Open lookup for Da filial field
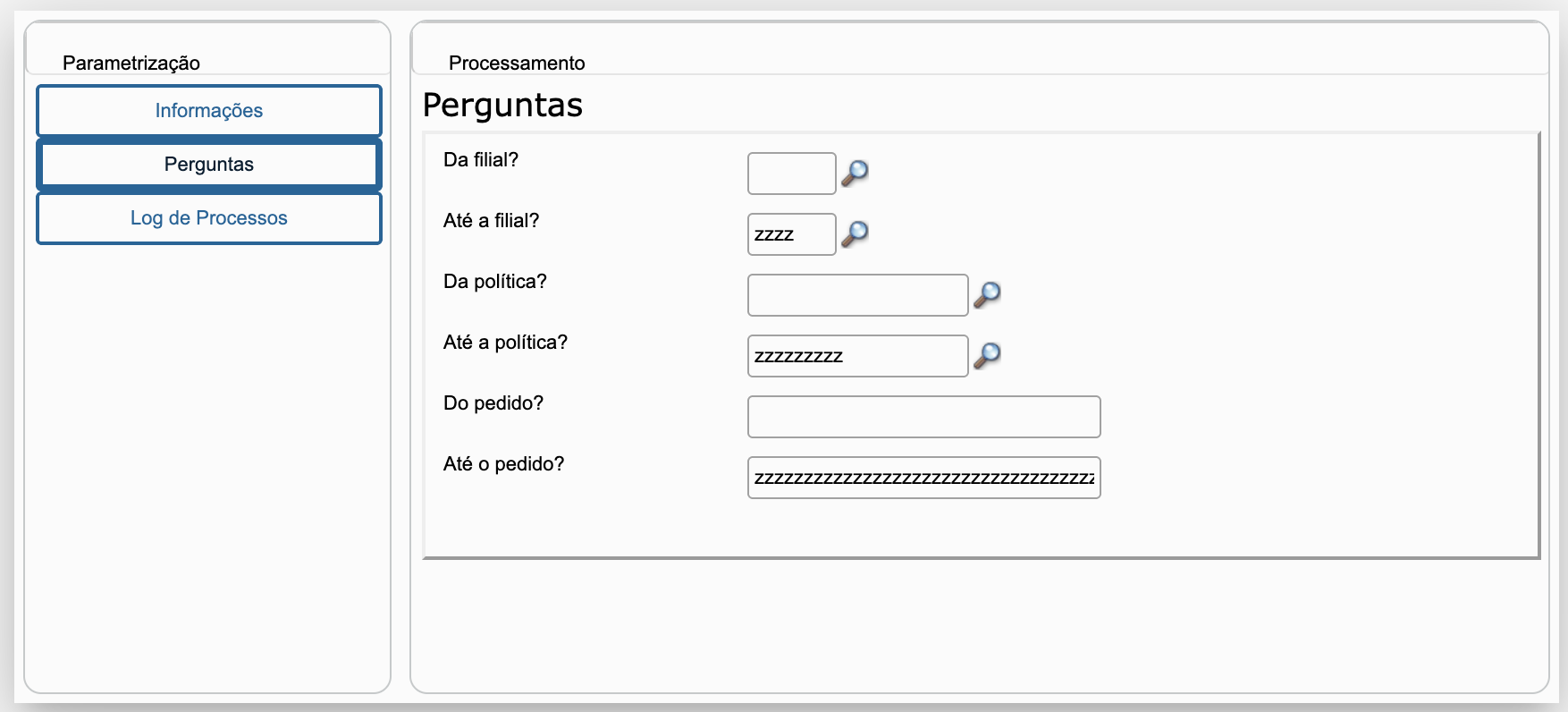 pos(856,173)
